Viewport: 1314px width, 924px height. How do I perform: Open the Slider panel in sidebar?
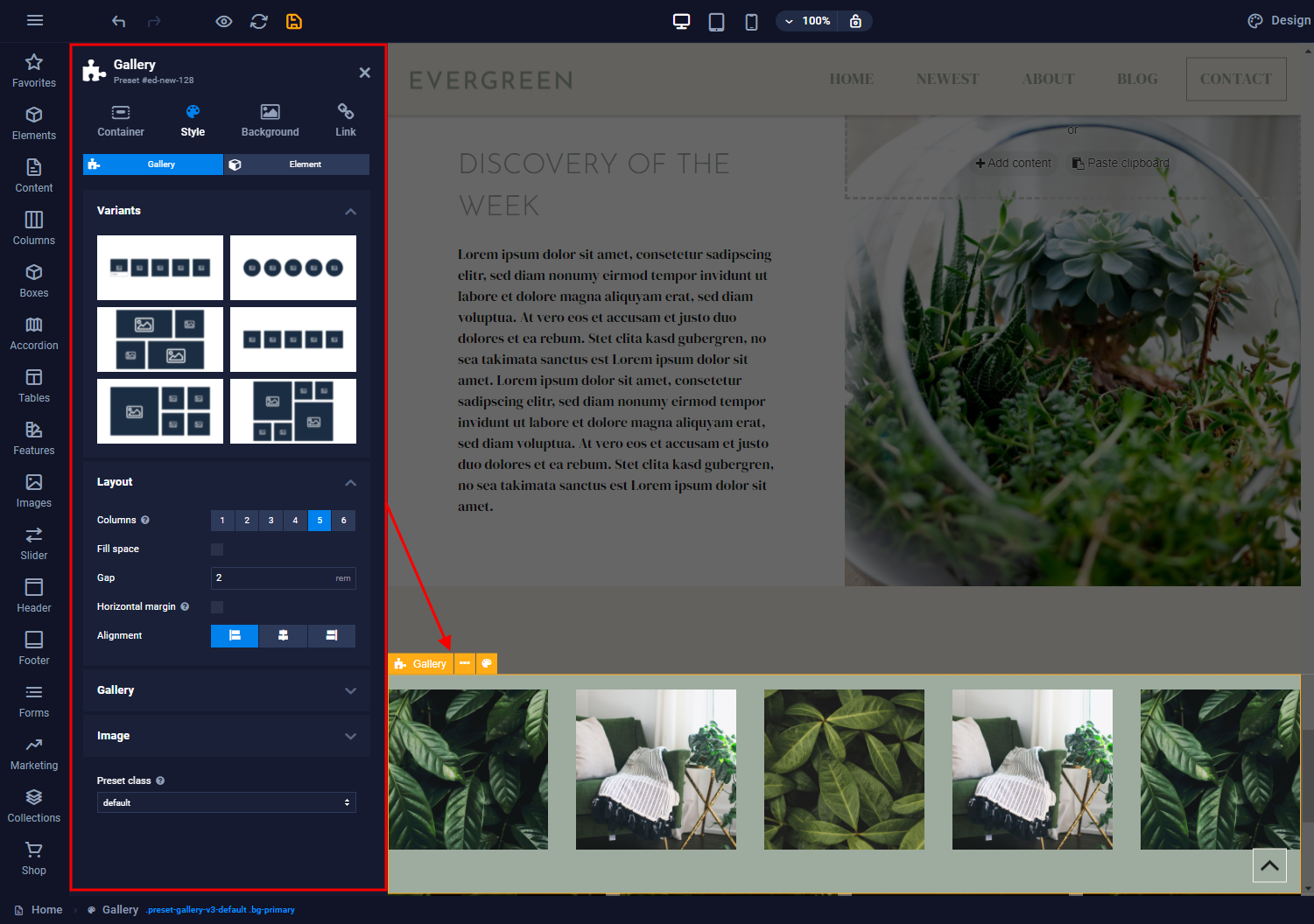tap(34, 542)
